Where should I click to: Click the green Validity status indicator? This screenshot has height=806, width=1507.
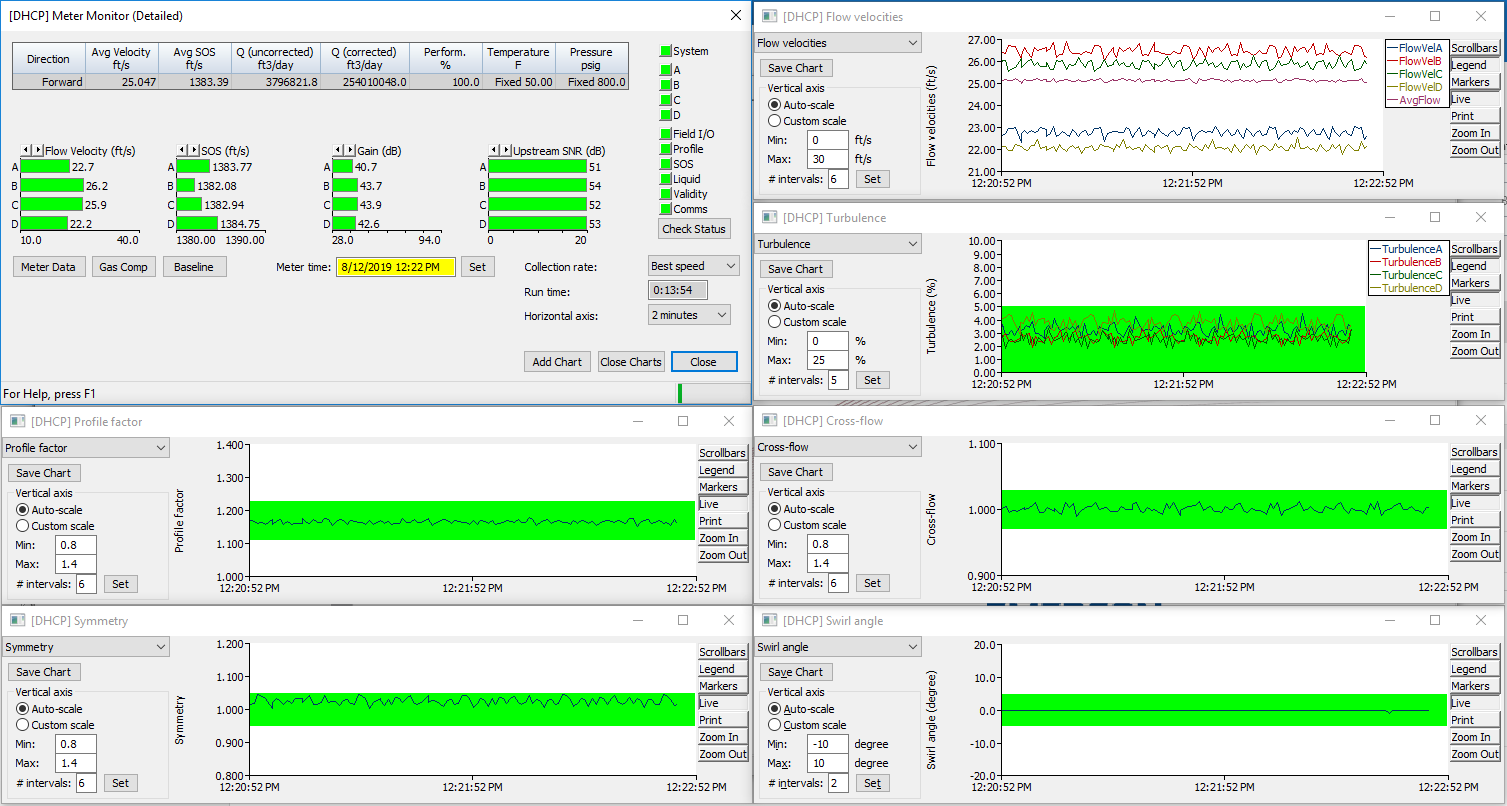point(666,194)
